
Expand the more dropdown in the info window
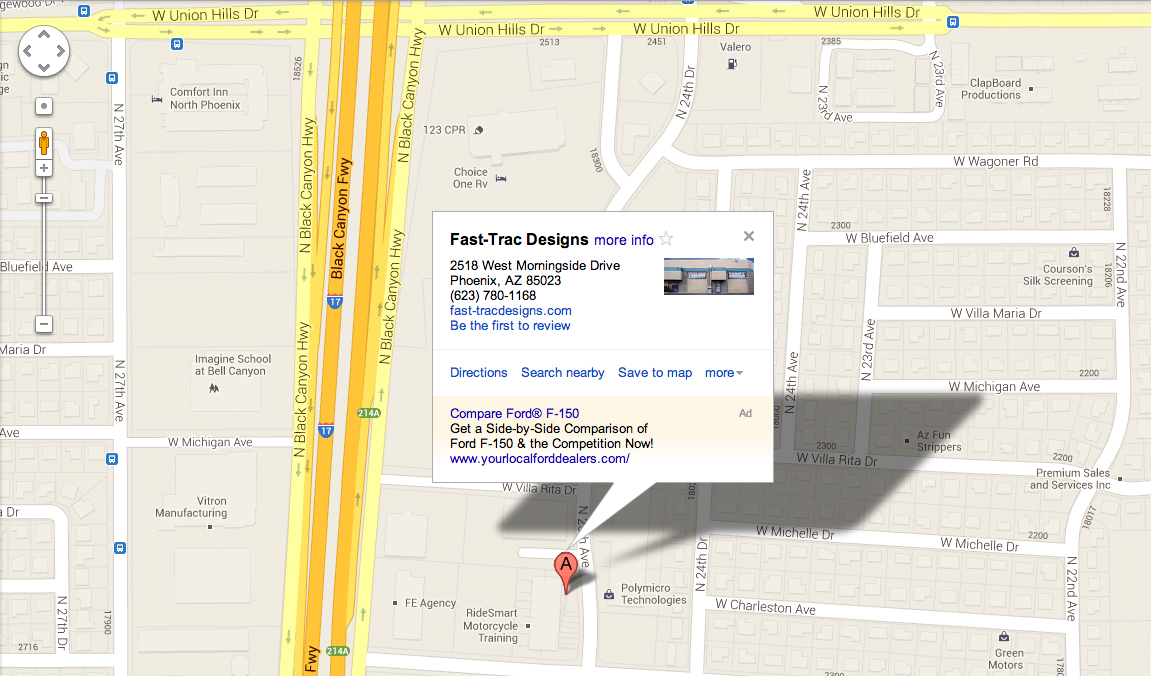(724, 373)
